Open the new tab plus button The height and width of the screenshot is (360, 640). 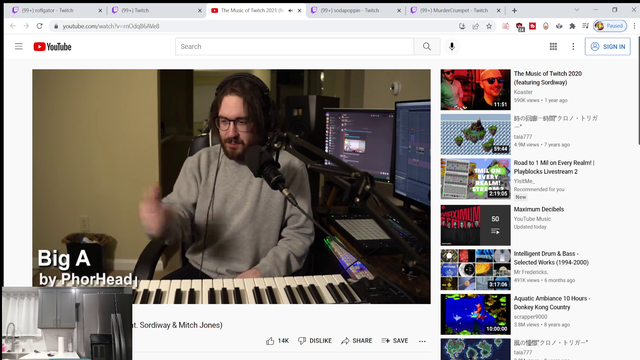point(514,11)
